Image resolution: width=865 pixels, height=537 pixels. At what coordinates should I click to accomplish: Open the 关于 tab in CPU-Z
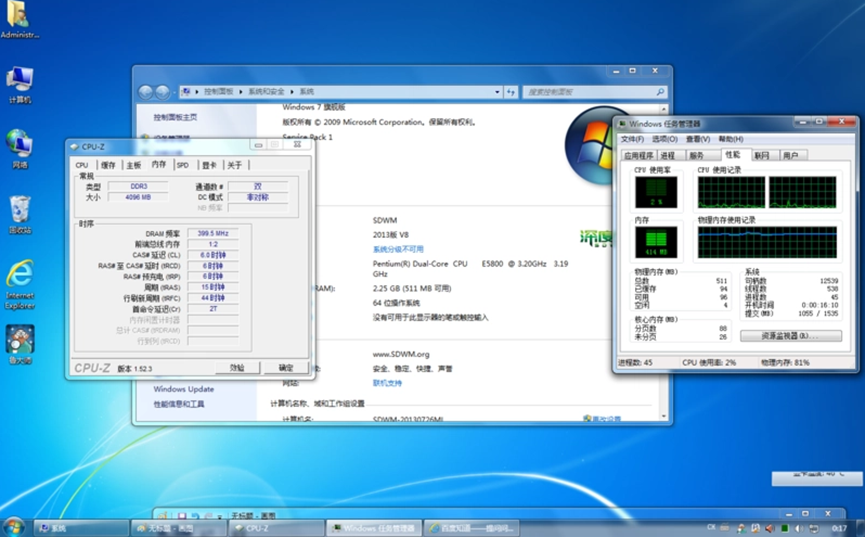(234, 165)
